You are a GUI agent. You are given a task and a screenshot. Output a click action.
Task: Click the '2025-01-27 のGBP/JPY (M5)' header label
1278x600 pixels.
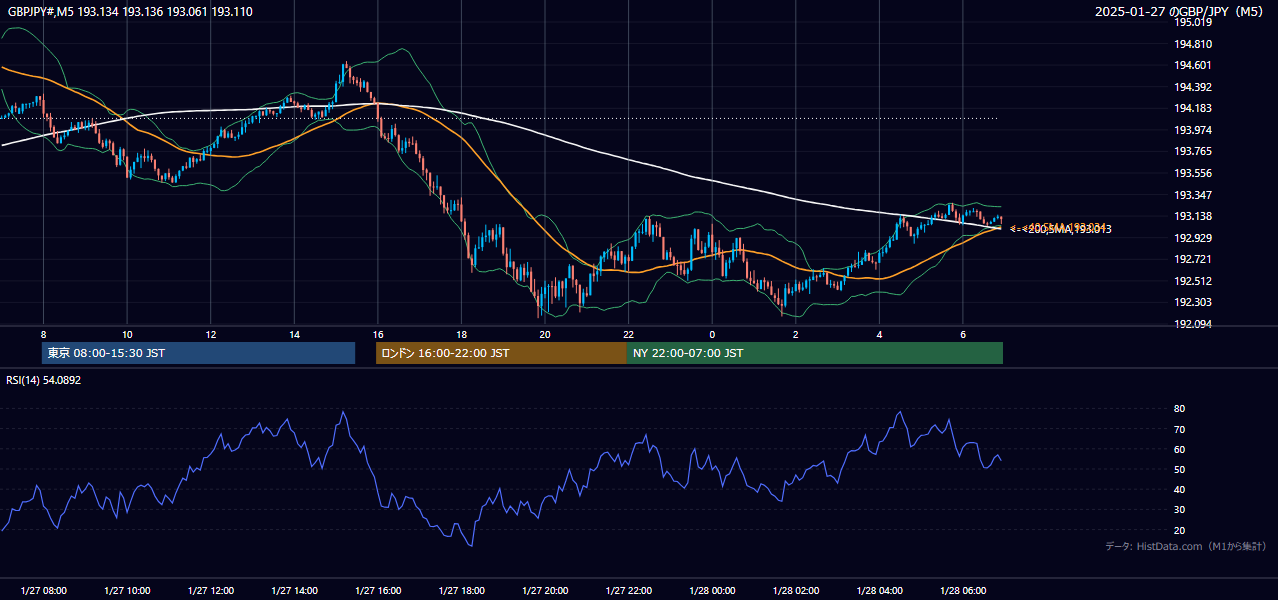pos(1180,12)
